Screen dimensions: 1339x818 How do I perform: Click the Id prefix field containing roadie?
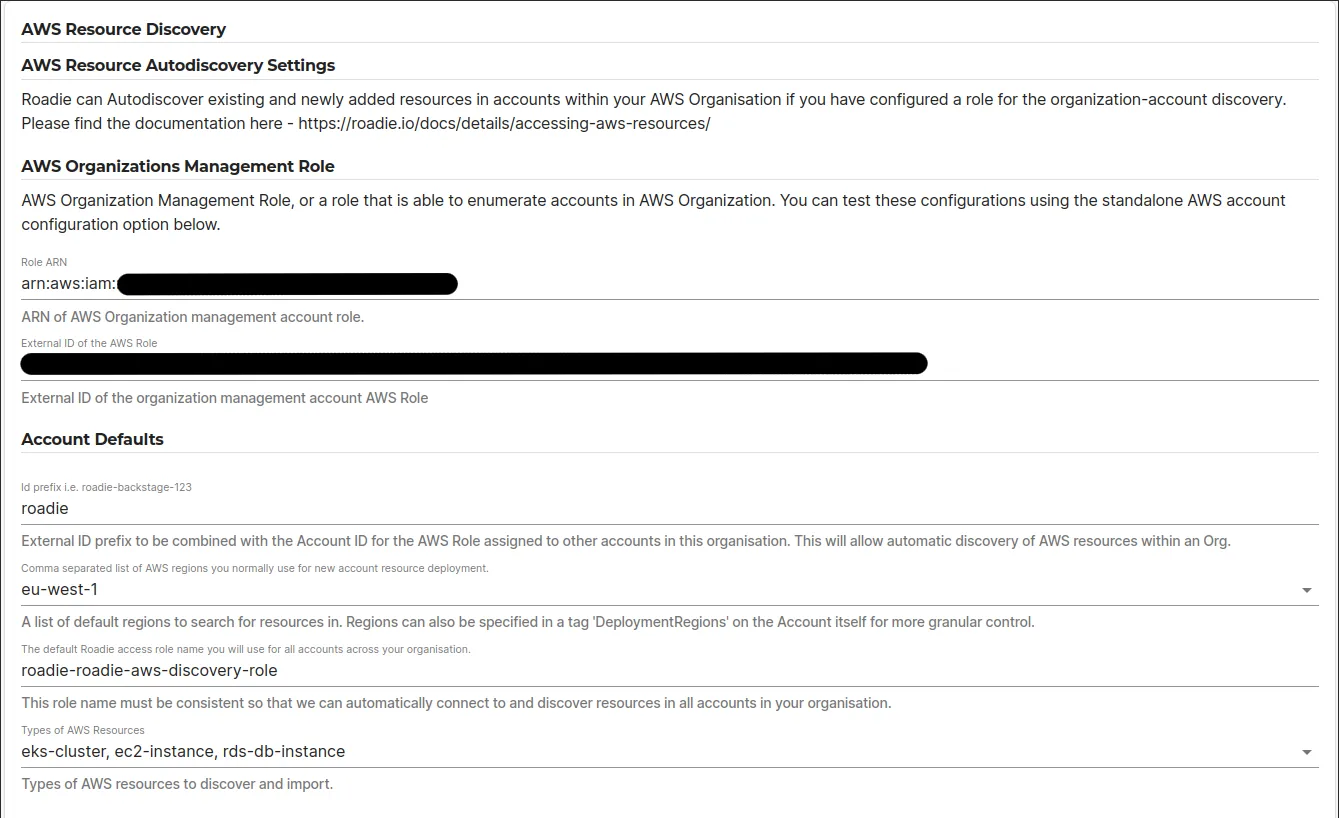(x=200, y=508)
